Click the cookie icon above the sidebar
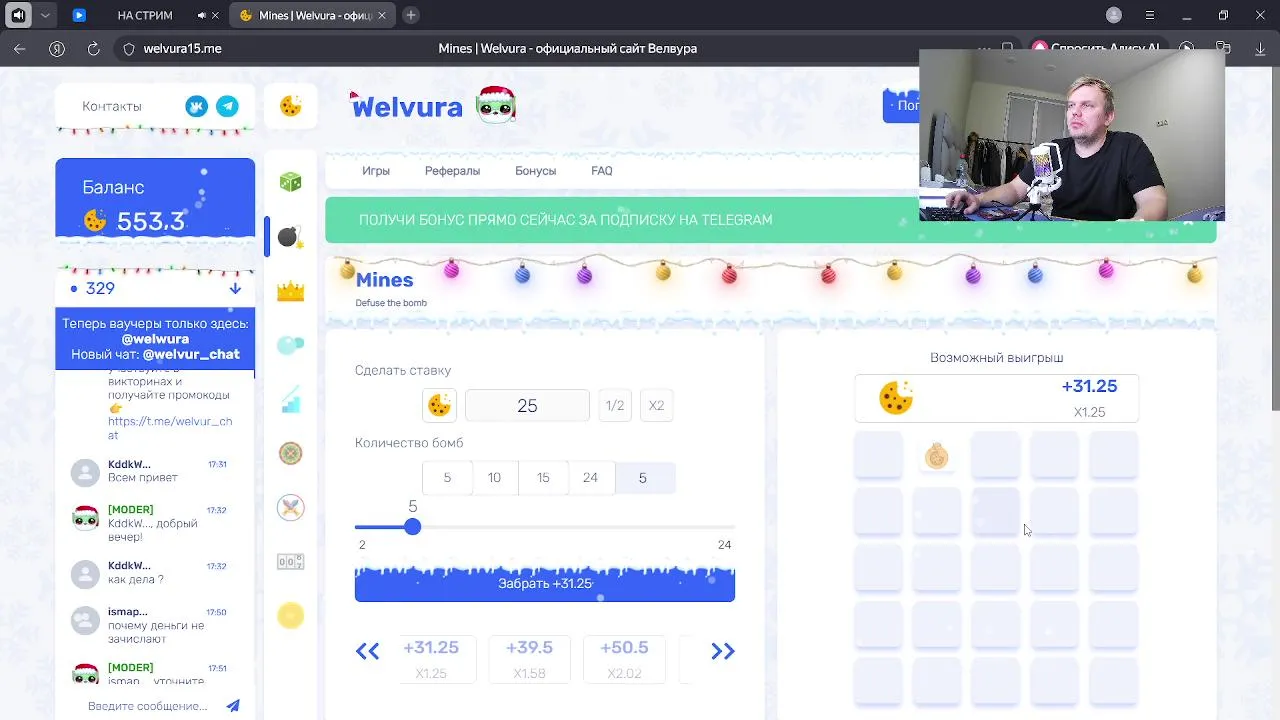 tap(291, 106)
